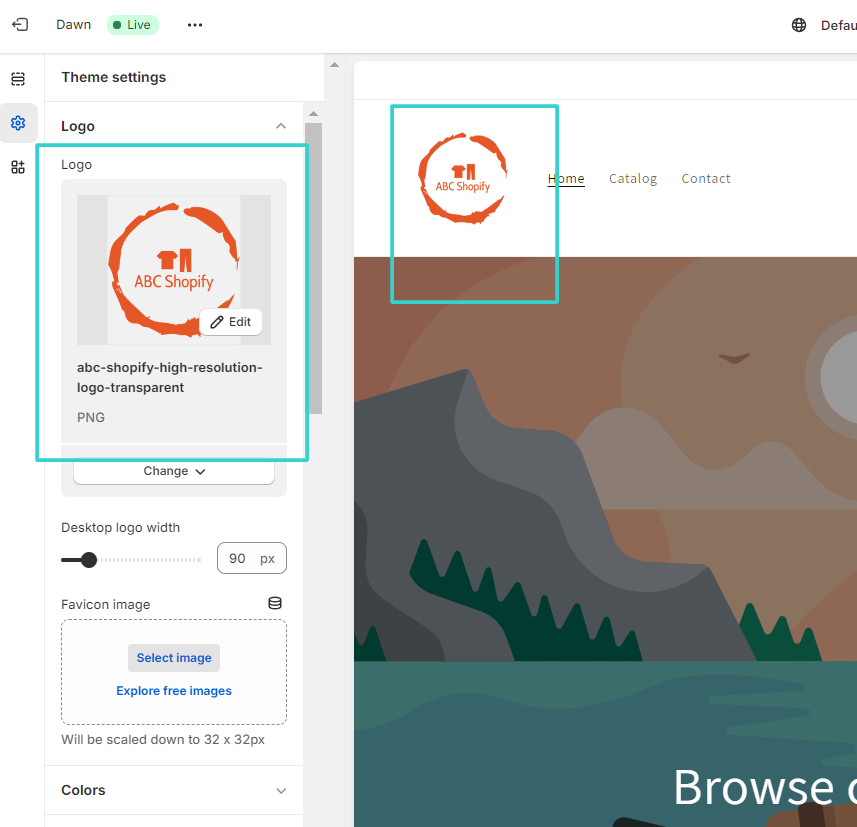
Task: Select the Theme settings gear icon
Action: pos(17,122)
